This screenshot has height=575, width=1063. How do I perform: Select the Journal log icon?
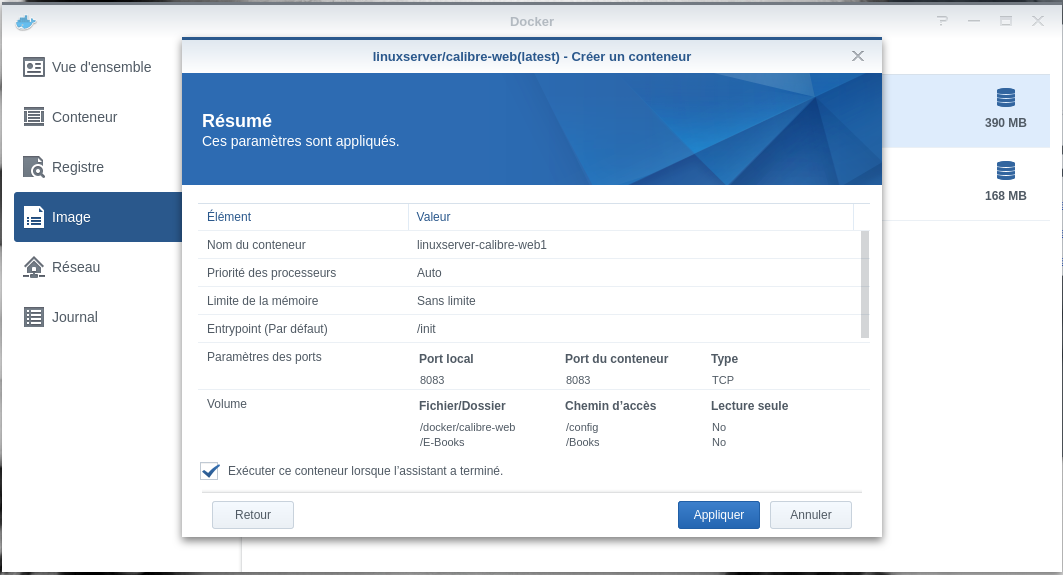(34, 317)
